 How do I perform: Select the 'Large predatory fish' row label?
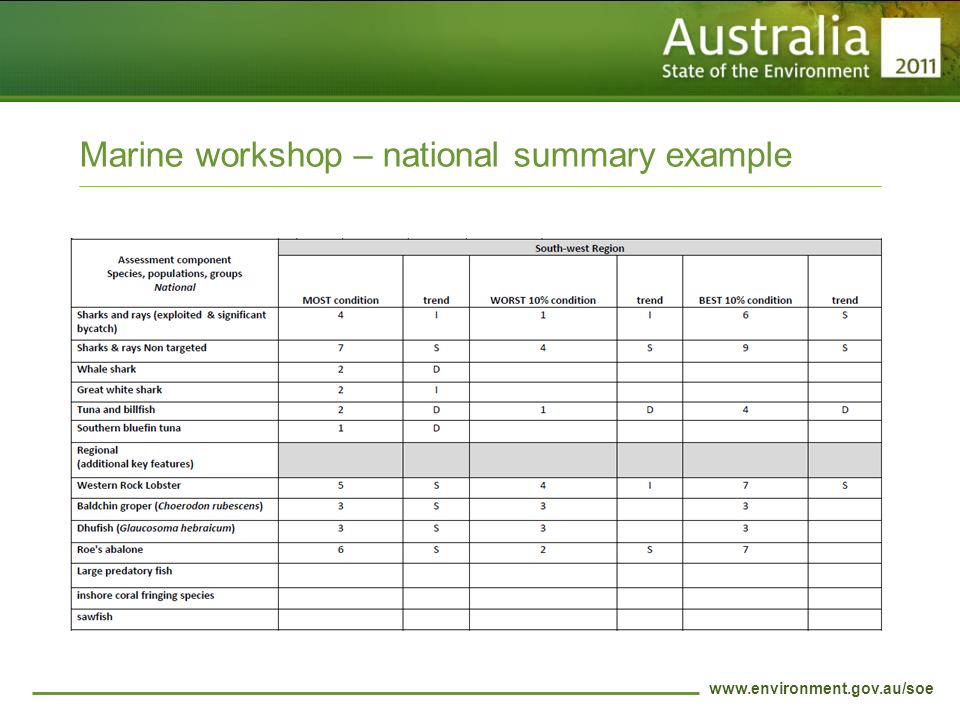[124, 571]
